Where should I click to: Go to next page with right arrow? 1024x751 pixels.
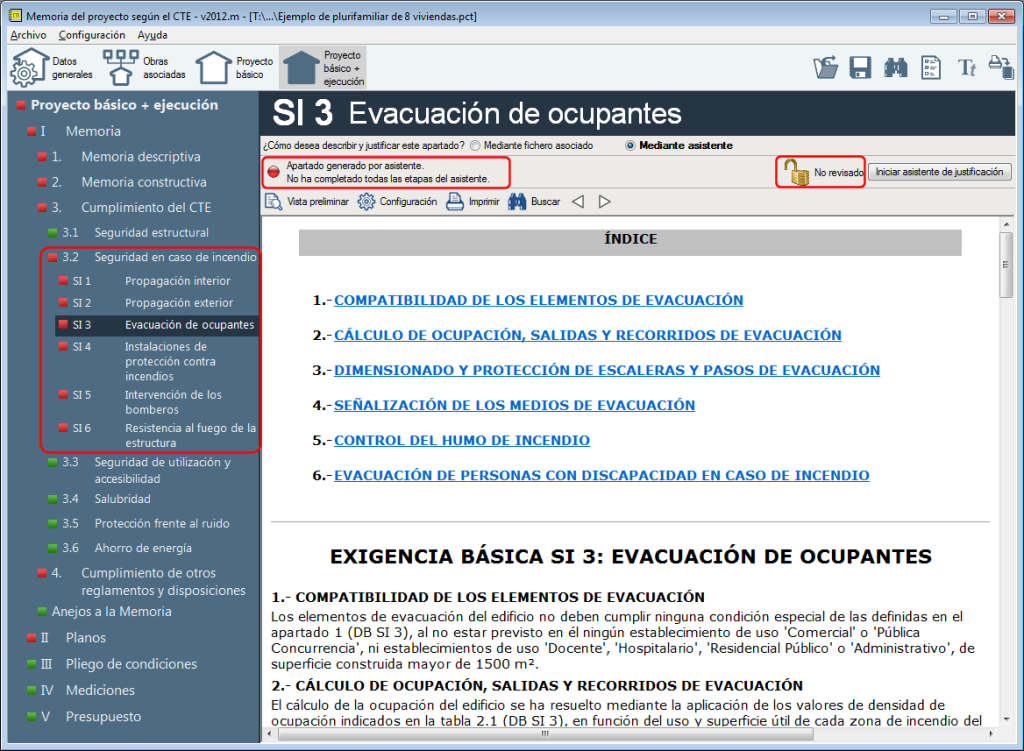605,202
